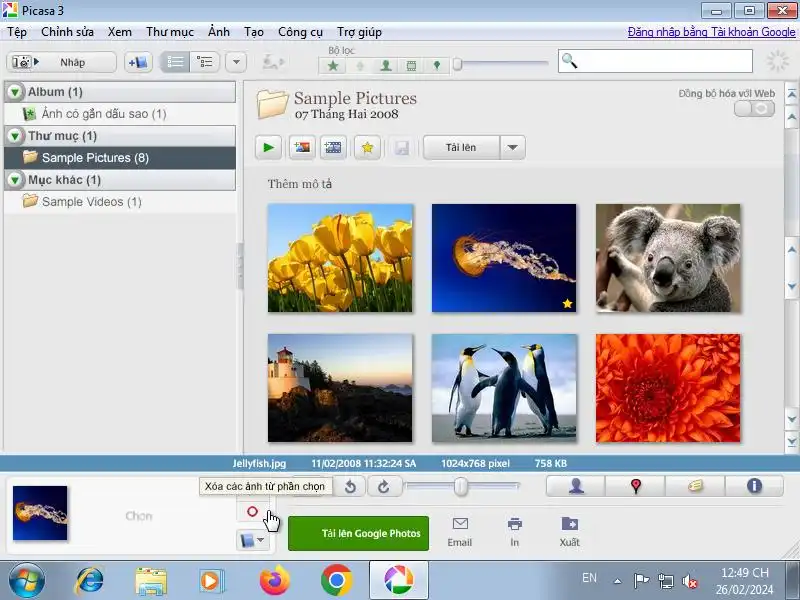Collapse the Album section

pos(15,92)
